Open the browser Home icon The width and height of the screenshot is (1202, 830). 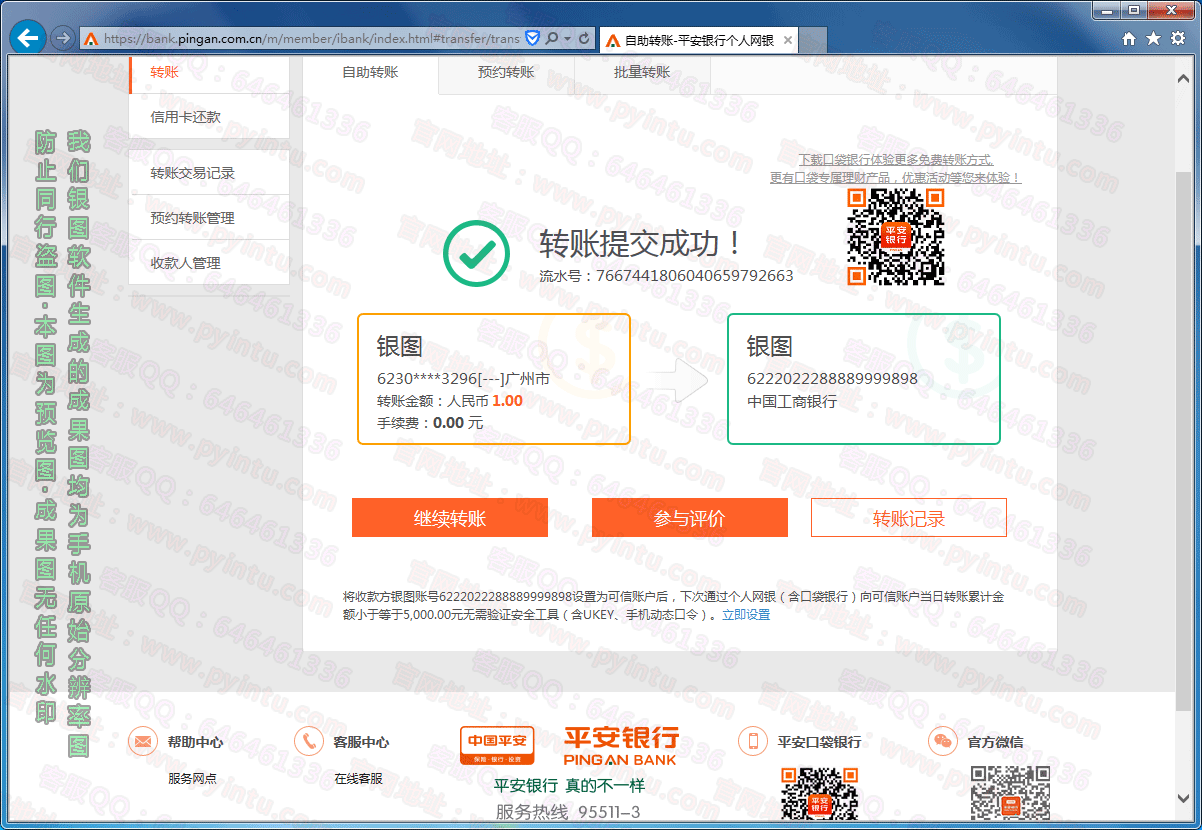click(x=1129, y=39)
